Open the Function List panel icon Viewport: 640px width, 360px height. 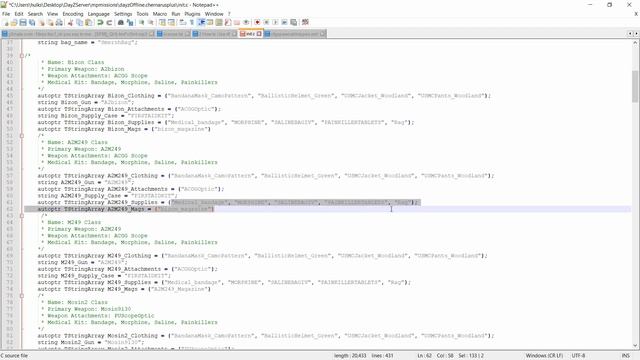click(228, 22)
